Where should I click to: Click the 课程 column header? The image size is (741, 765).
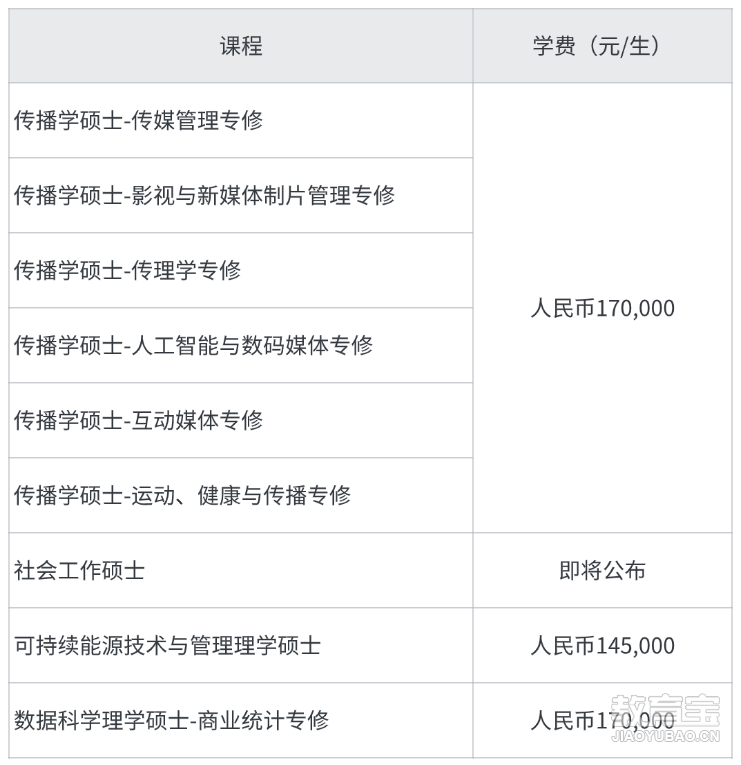point(241,46)
